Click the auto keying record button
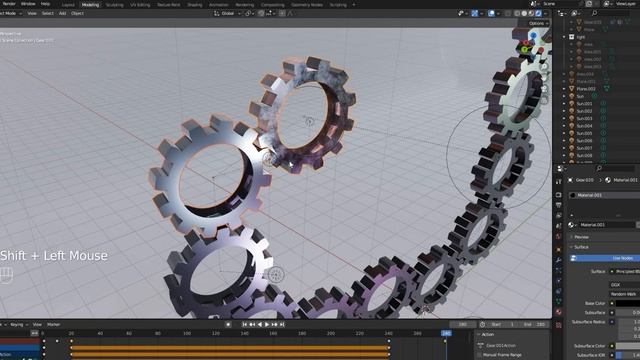Viewport: 640px width, 360px height. [x=228, y=324]
